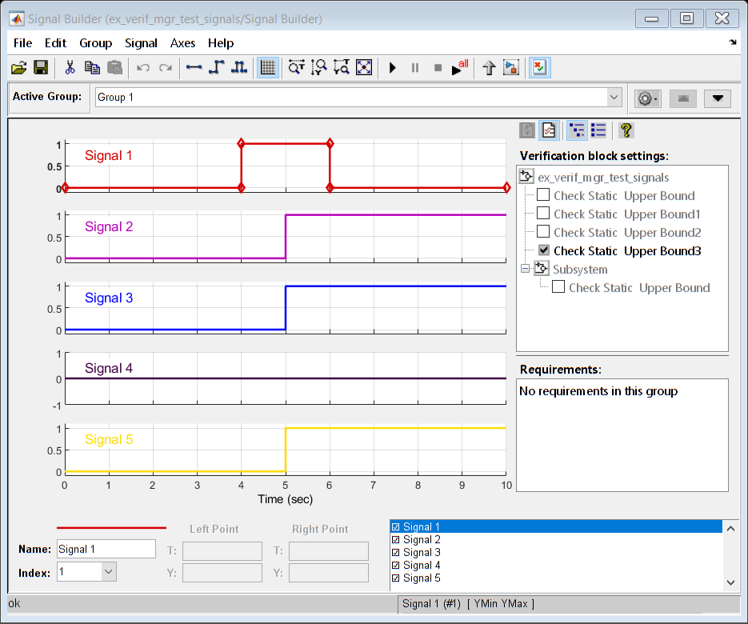The width and height of the screenshot is (748, 624).
Task: Save the signal data with disk icon
Action: (41, 68)
